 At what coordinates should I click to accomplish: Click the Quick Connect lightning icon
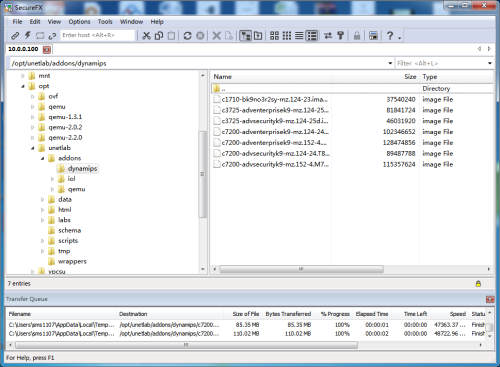click(x=28, y=35)
